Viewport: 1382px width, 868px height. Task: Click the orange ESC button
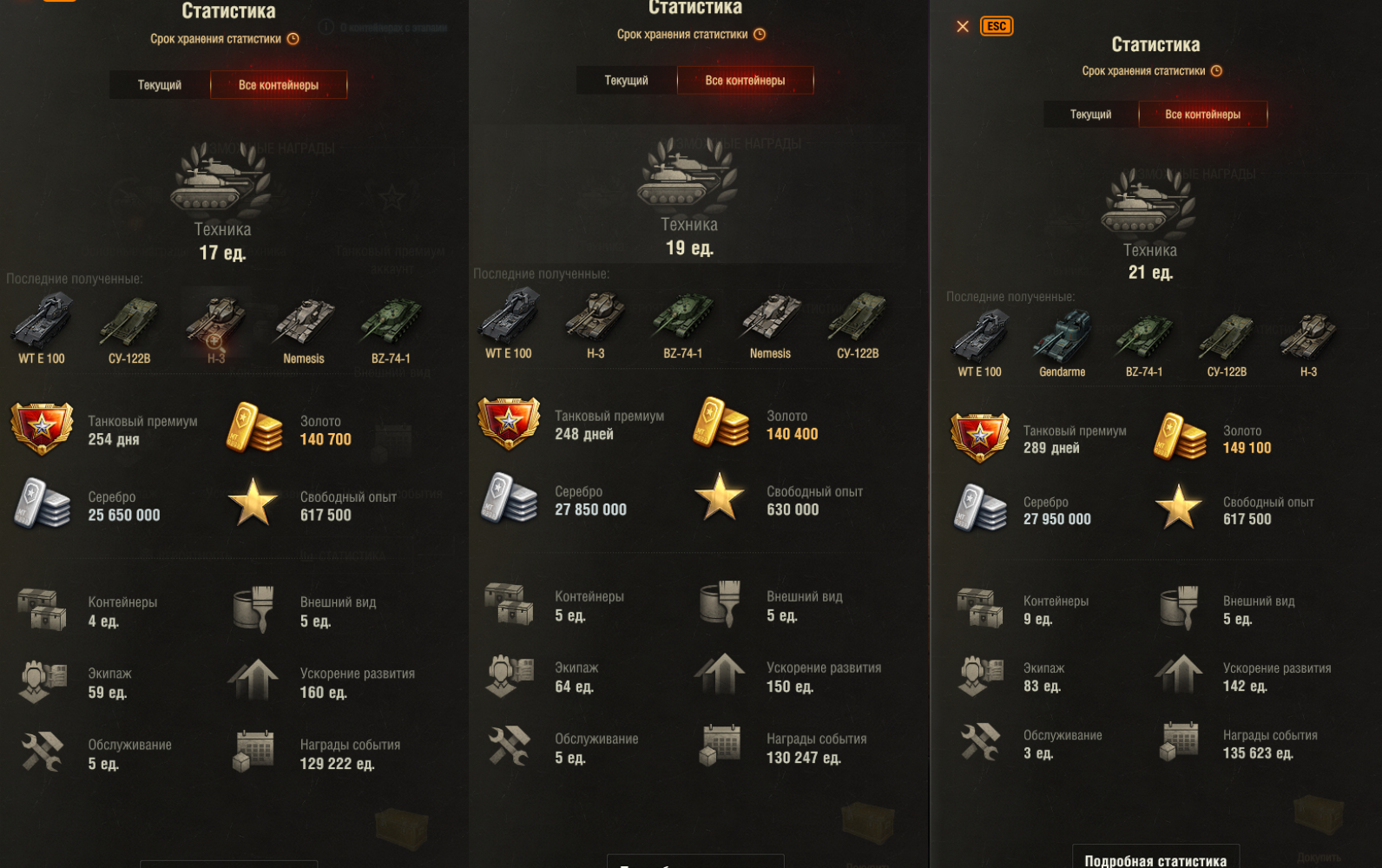[997, 26]
